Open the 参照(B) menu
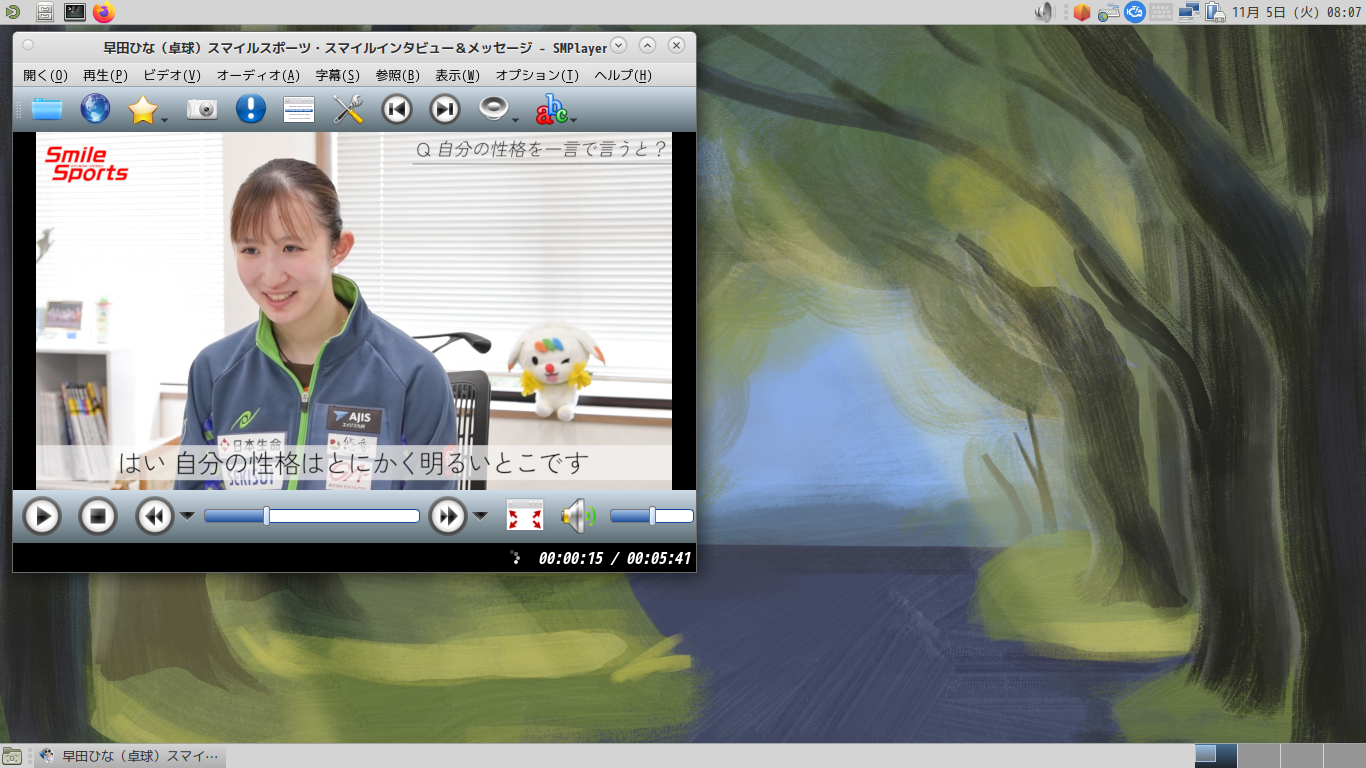Image resolution: width=1366 pixels, height=768 pixels. click(398, 75)
